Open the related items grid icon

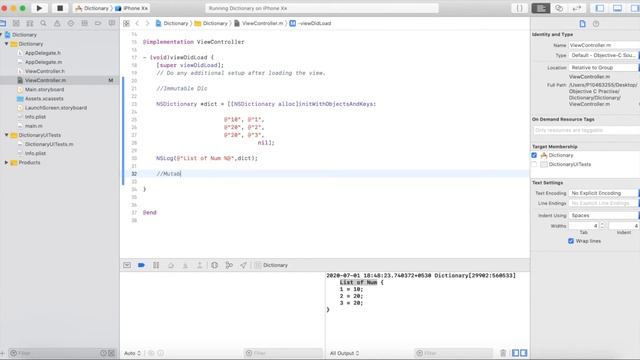pos(126,23)
